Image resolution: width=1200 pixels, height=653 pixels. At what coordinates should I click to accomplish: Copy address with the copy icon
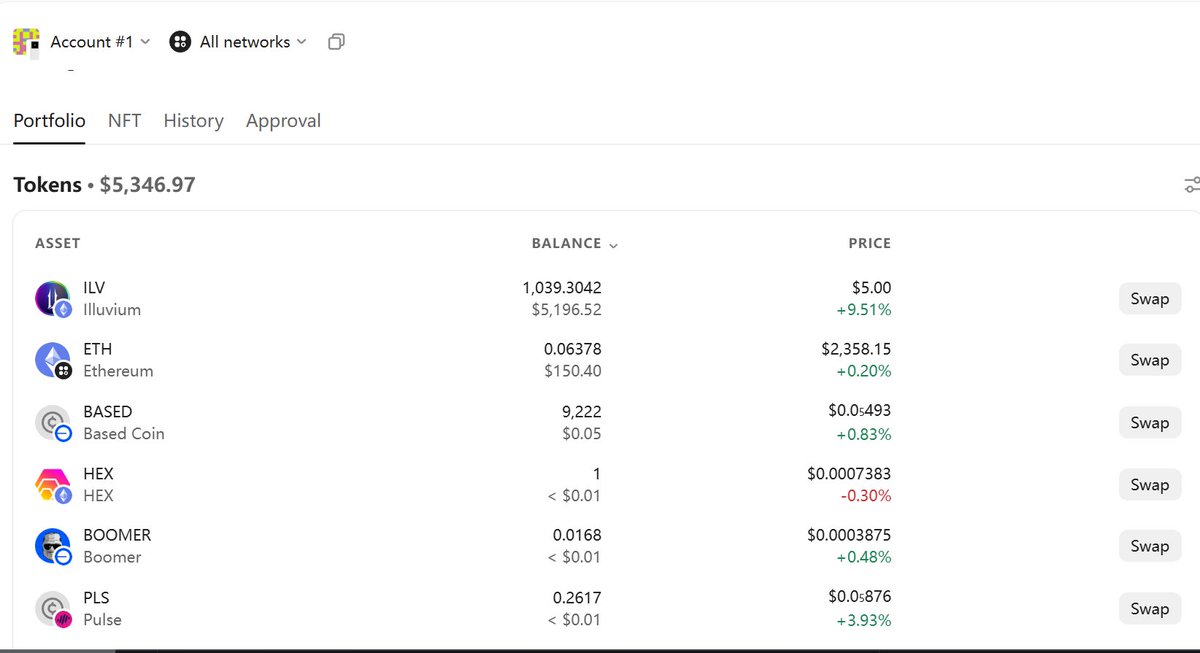(x=337, y=42)
